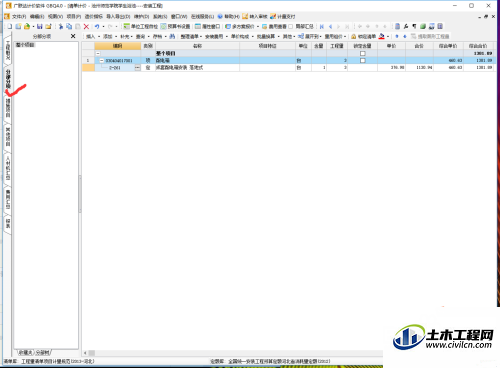Open the 补充 dropdown

click(x=127, y=36)
